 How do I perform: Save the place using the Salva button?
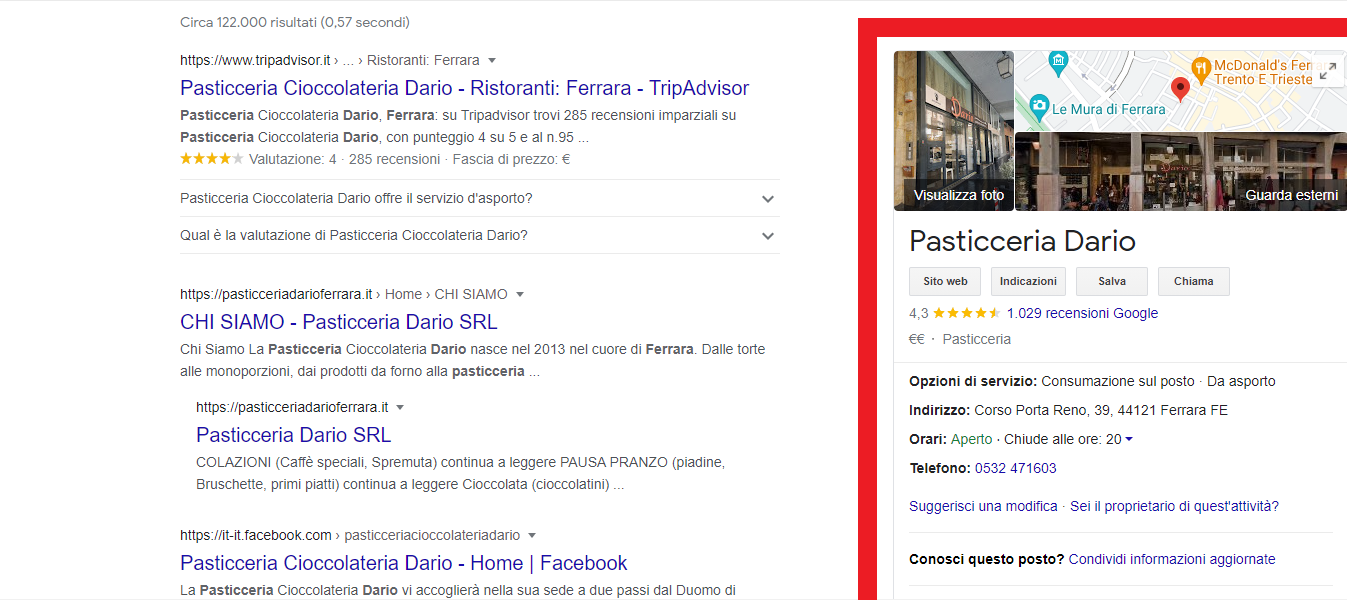click(1111, 281)
